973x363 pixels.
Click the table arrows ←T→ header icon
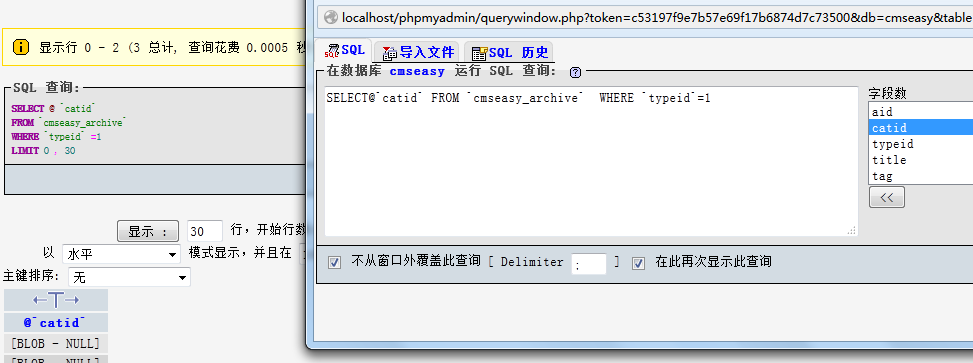[56, 300]
